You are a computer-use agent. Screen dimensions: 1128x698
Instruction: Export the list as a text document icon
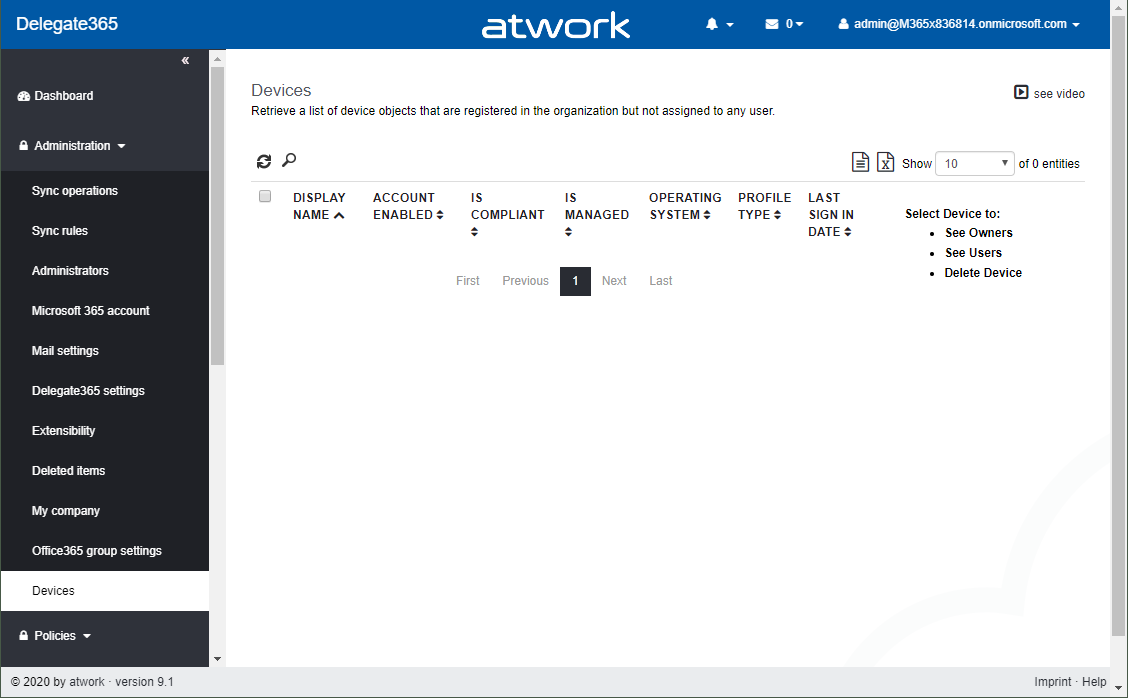[860, 162]
